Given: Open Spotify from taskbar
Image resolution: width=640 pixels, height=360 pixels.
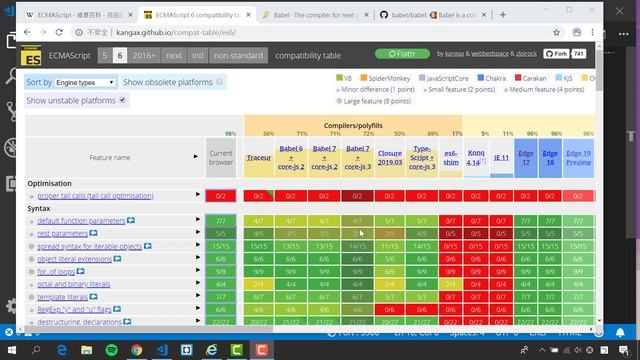Looking at the screenshot, I should (111, 350).
